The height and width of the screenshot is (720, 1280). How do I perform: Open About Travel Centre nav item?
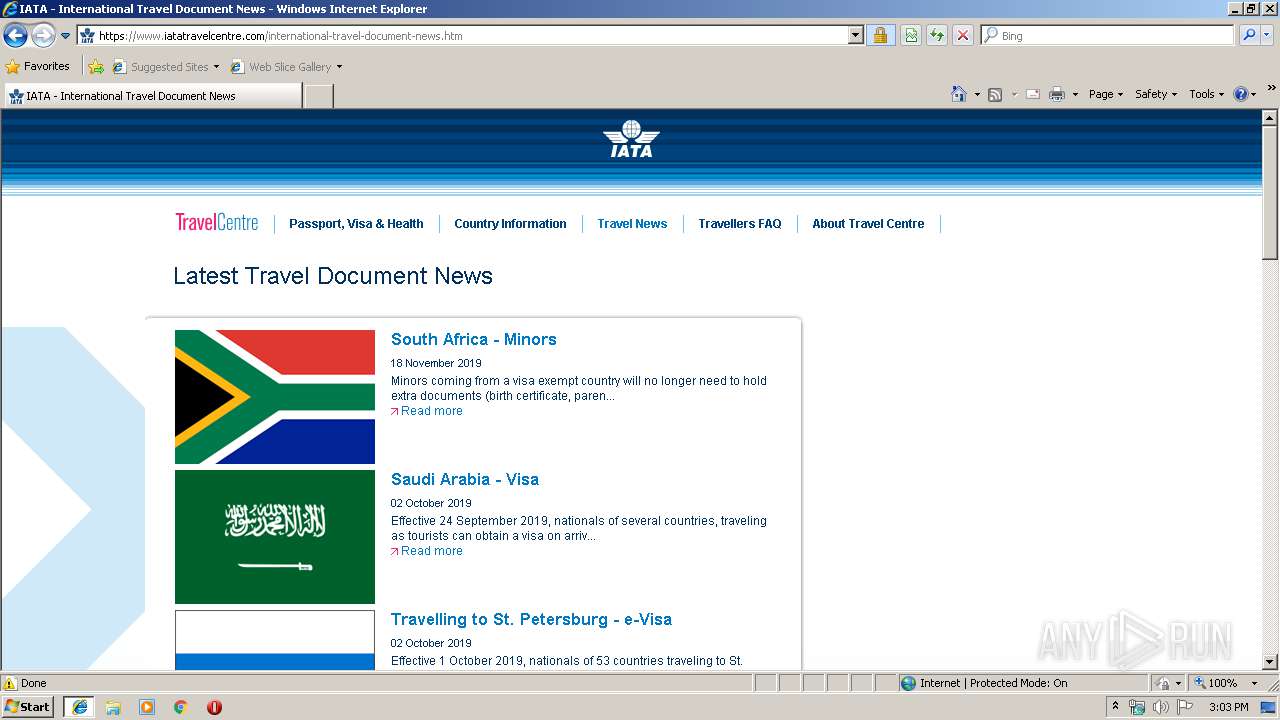coord(868,224)
